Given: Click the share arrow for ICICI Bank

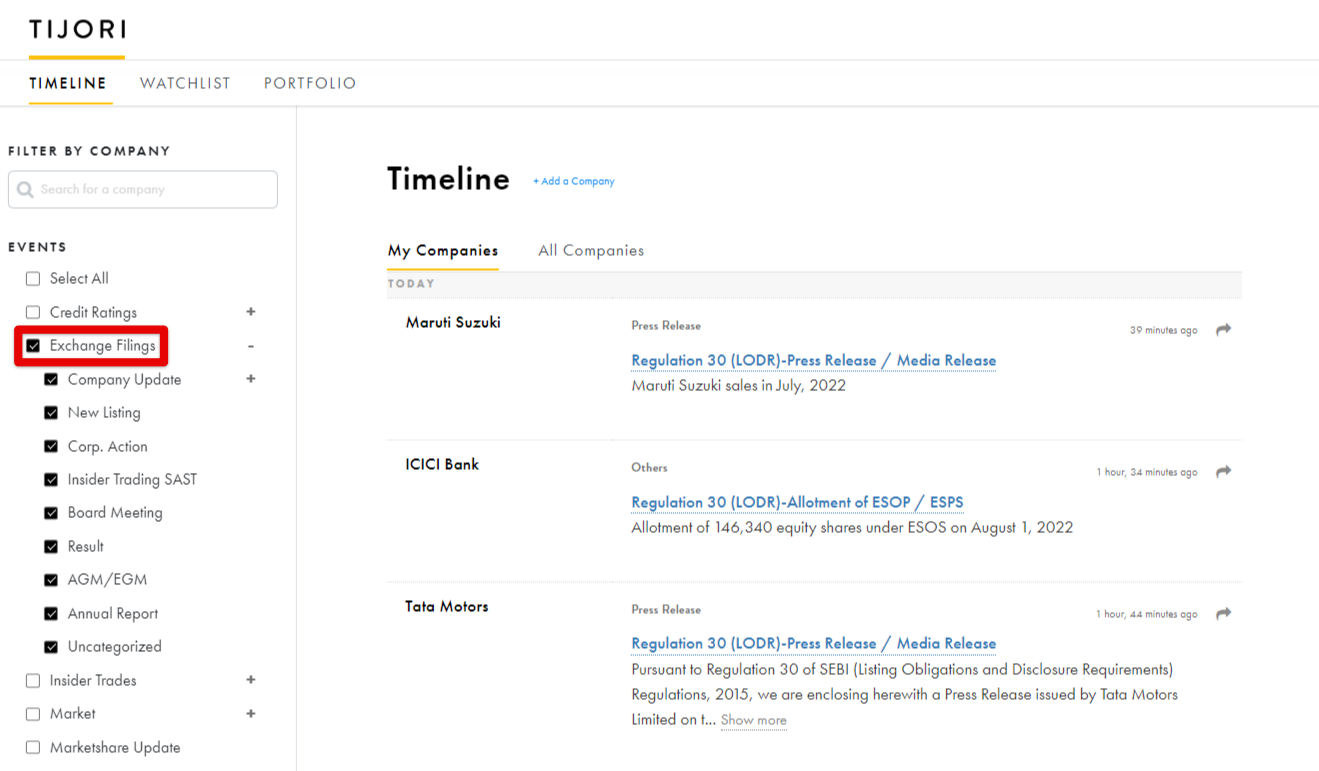Looking at the screenshot, I should click(1223, 472).
